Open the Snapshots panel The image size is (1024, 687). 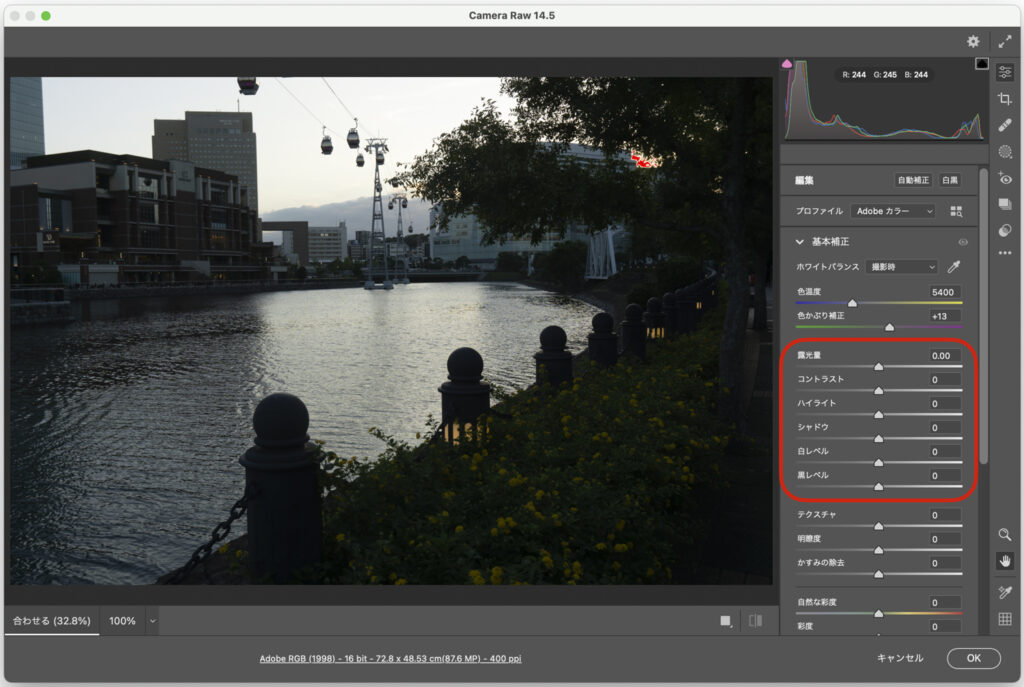click(x=1005, y=204)
